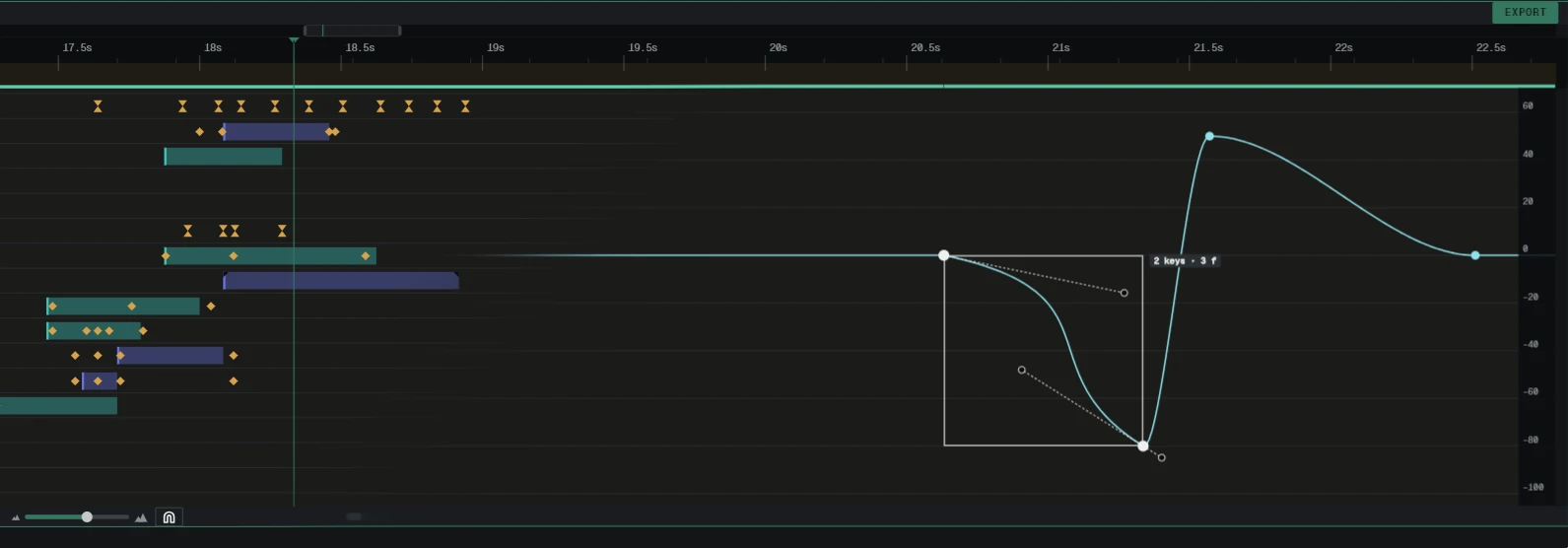1568x548 pixels.
Task: Toggle the magnet snapping button
Action: point(169,517)
